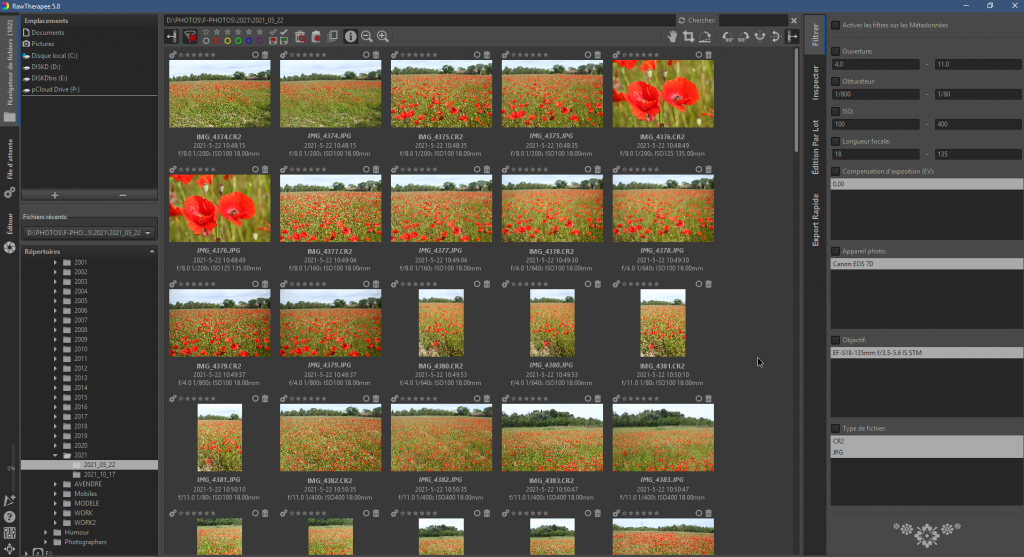Toggle right panel visibility icon

click(792, 37)
